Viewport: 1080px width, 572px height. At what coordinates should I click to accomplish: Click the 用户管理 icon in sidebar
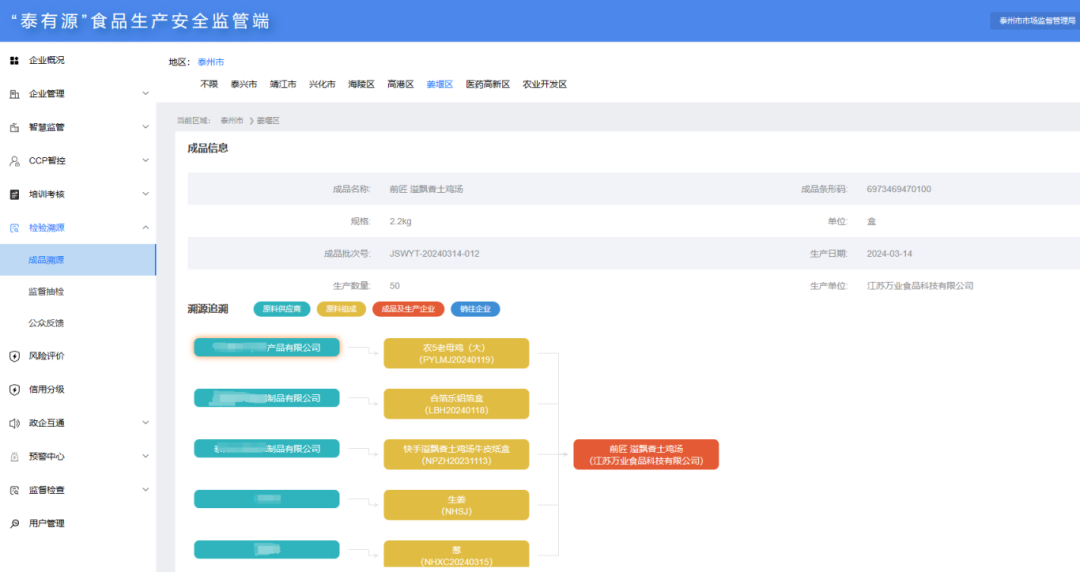coord(14,524)
